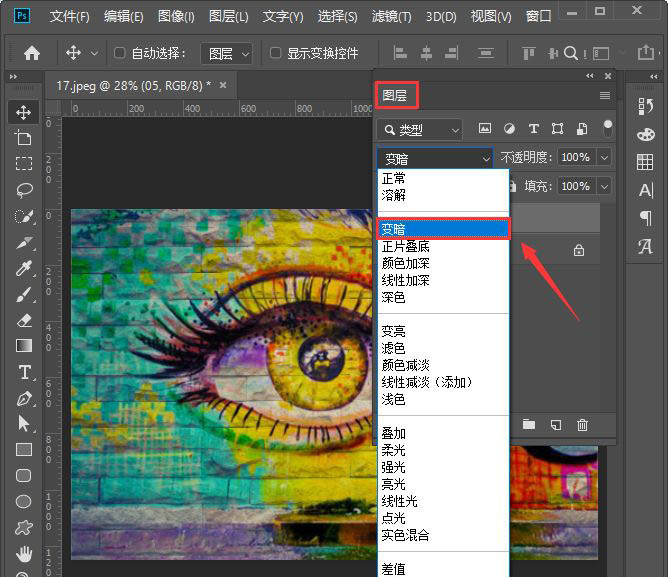Toggle the layer filter on/off switch
668x577 pixels.
click(x=608, y=128)
